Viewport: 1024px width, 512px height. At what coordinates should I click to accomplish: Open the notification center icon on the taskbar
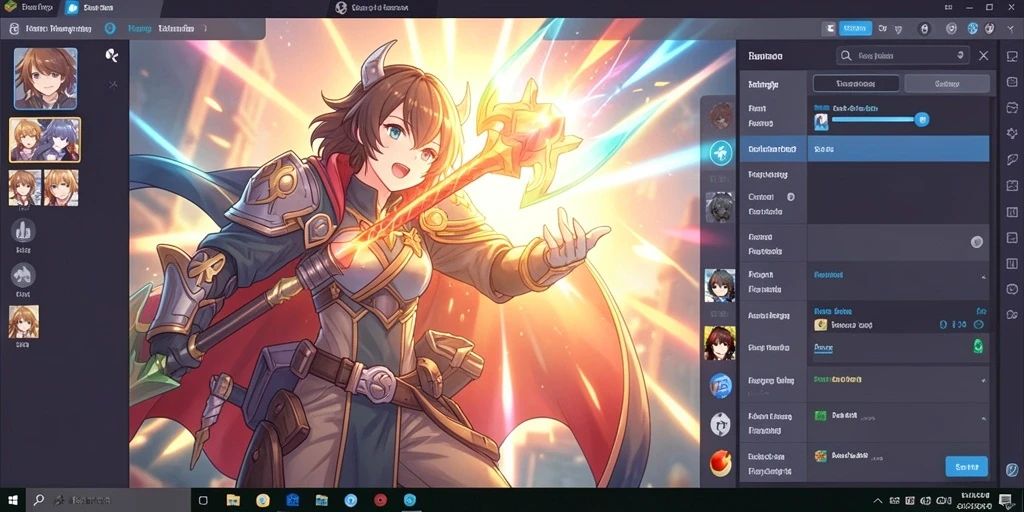click(x=1005, y=501)
